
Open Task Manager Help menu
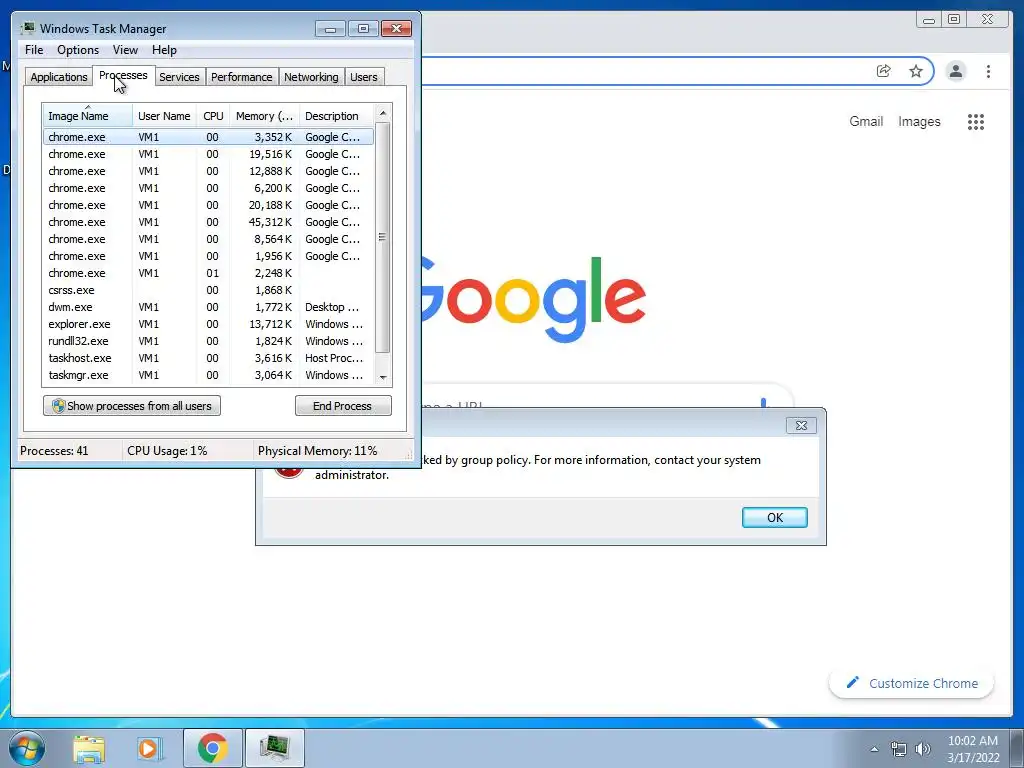point(164,50)
